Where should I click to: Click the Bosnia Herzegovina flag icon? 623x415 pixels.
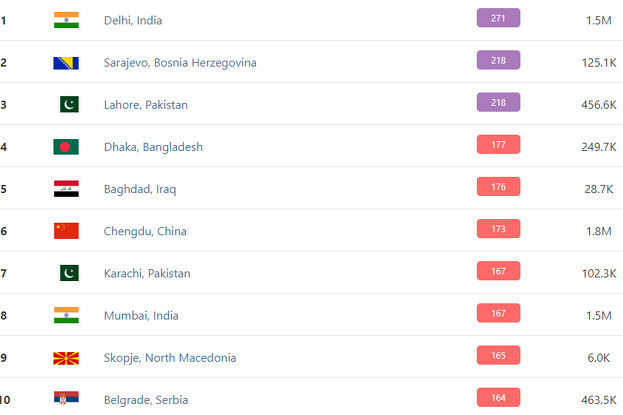66,62
